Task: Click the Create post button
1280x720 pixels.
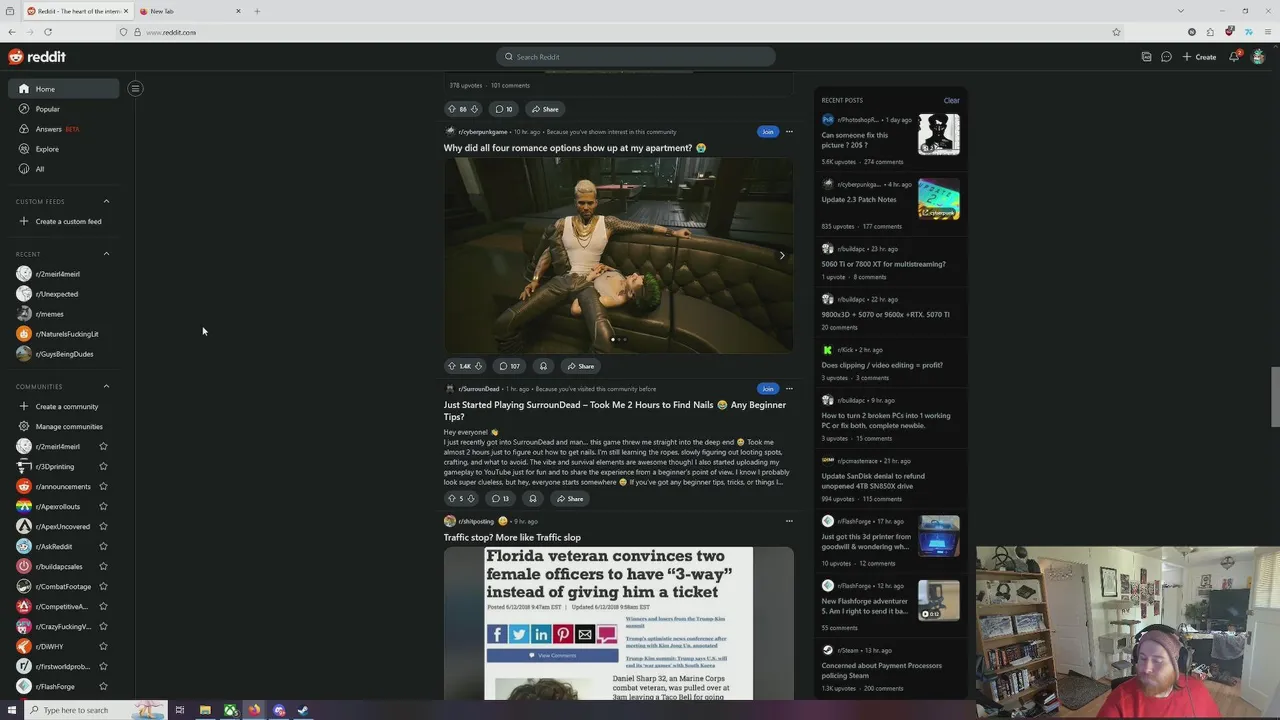Action: click(1200, 57)
